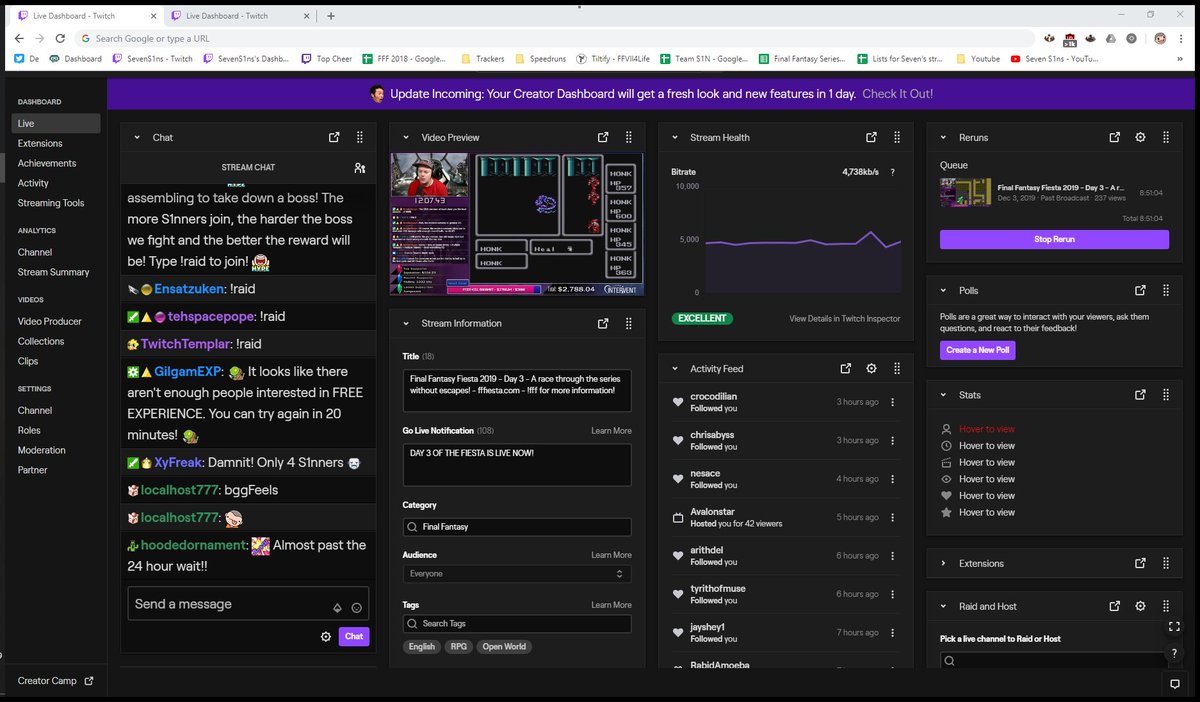Open the Check It Out! link

tap(897, 93)
